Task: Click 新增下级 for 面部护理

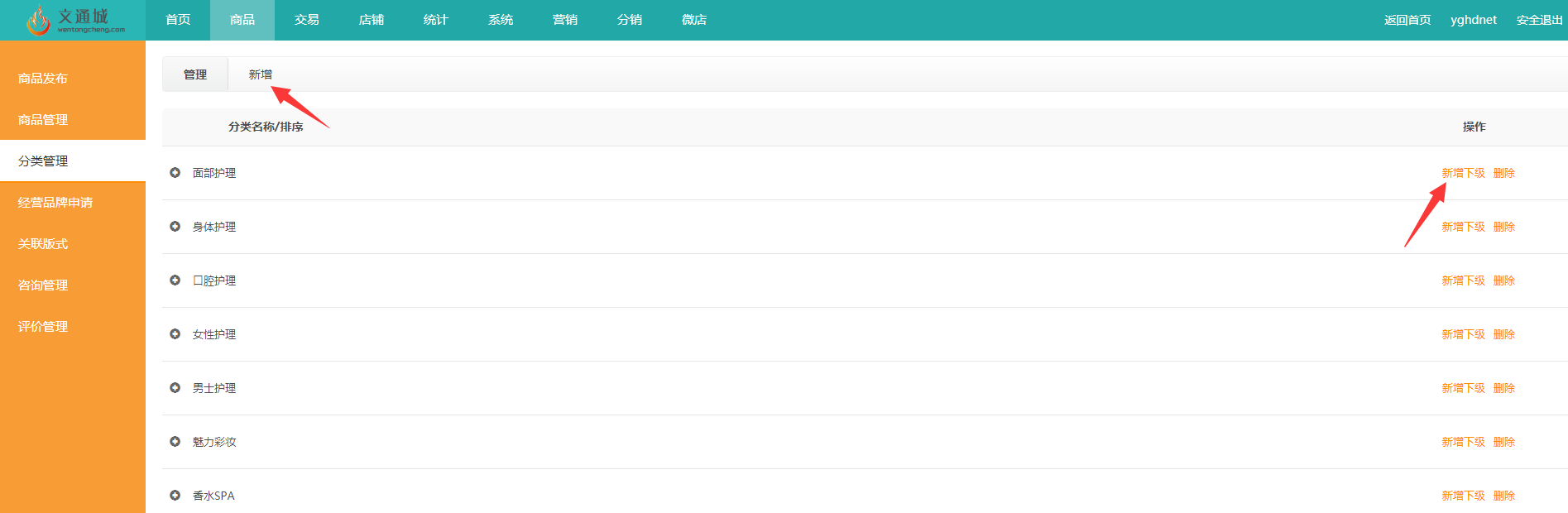Action: 1463,173
